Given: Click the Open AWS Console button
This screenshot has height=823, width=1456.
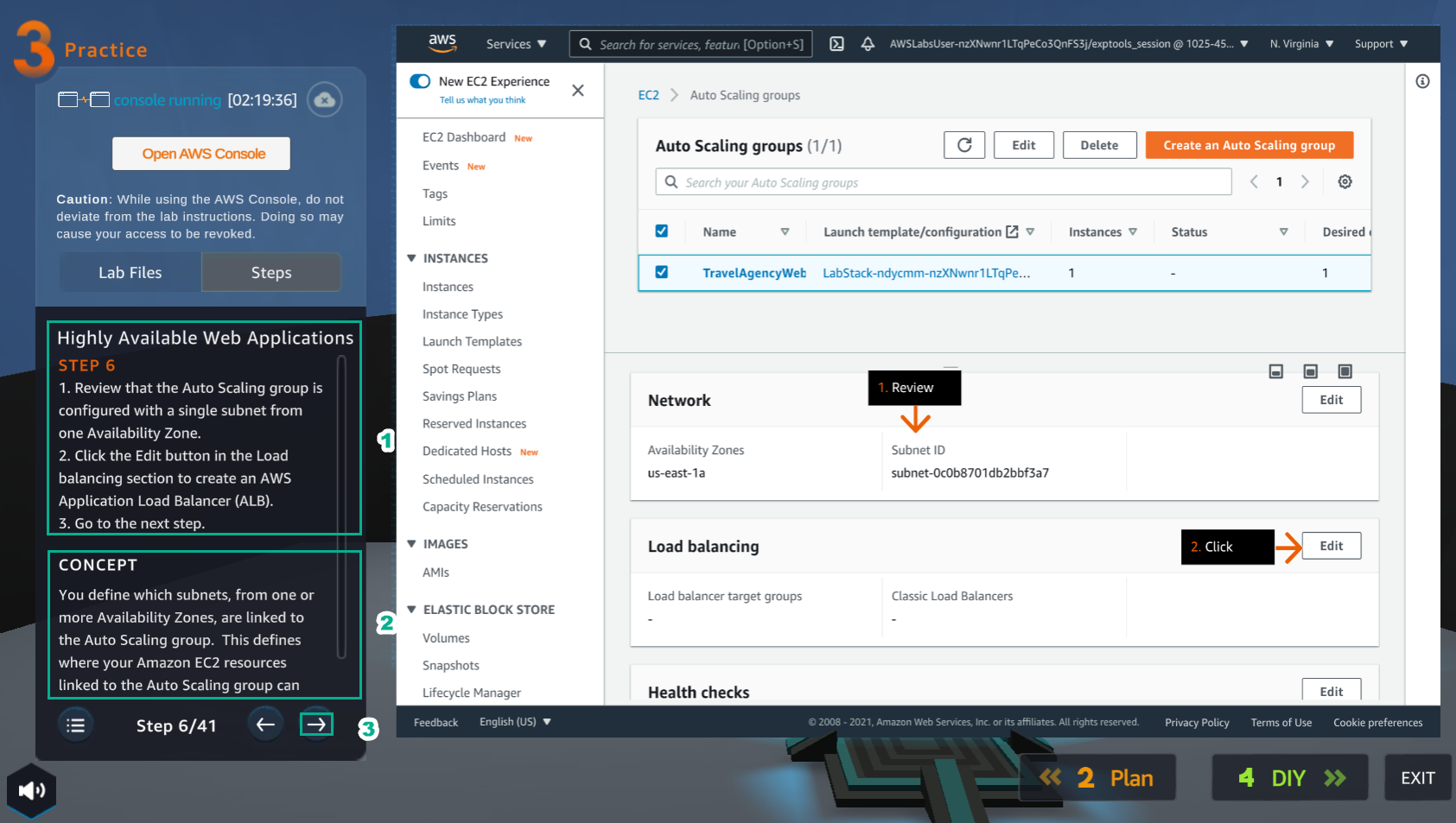Looking at the screenshot, I should (x=201, y=154).
